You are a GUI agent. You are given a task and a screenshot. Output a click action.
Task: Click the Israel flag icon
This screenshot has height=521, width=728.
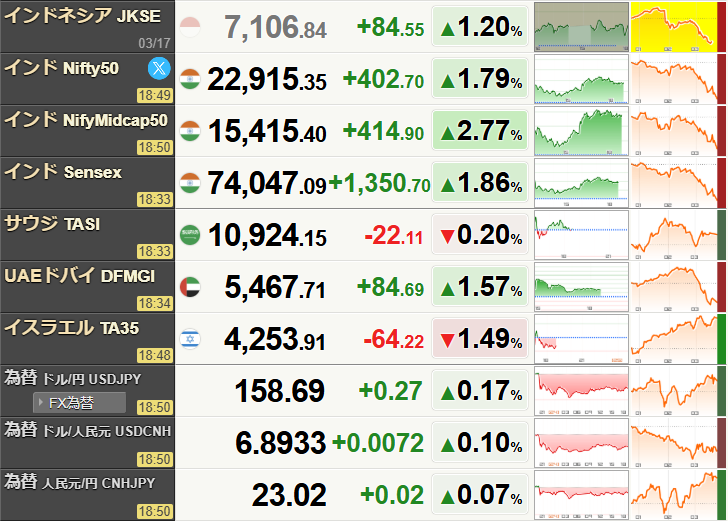190,339
